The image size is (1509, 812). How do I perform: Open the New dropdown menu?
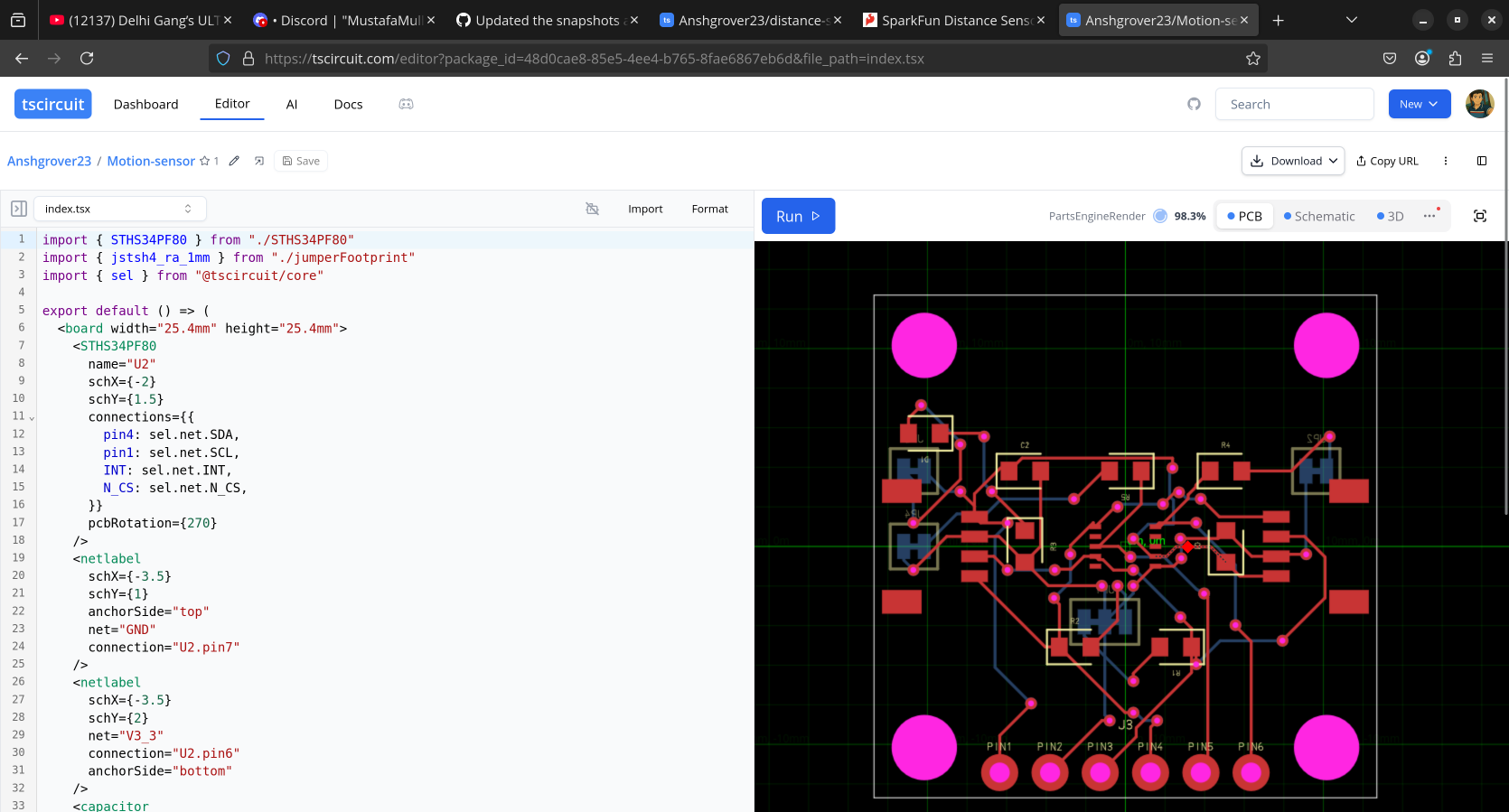pyautogui.click(x=1419, y=104)
